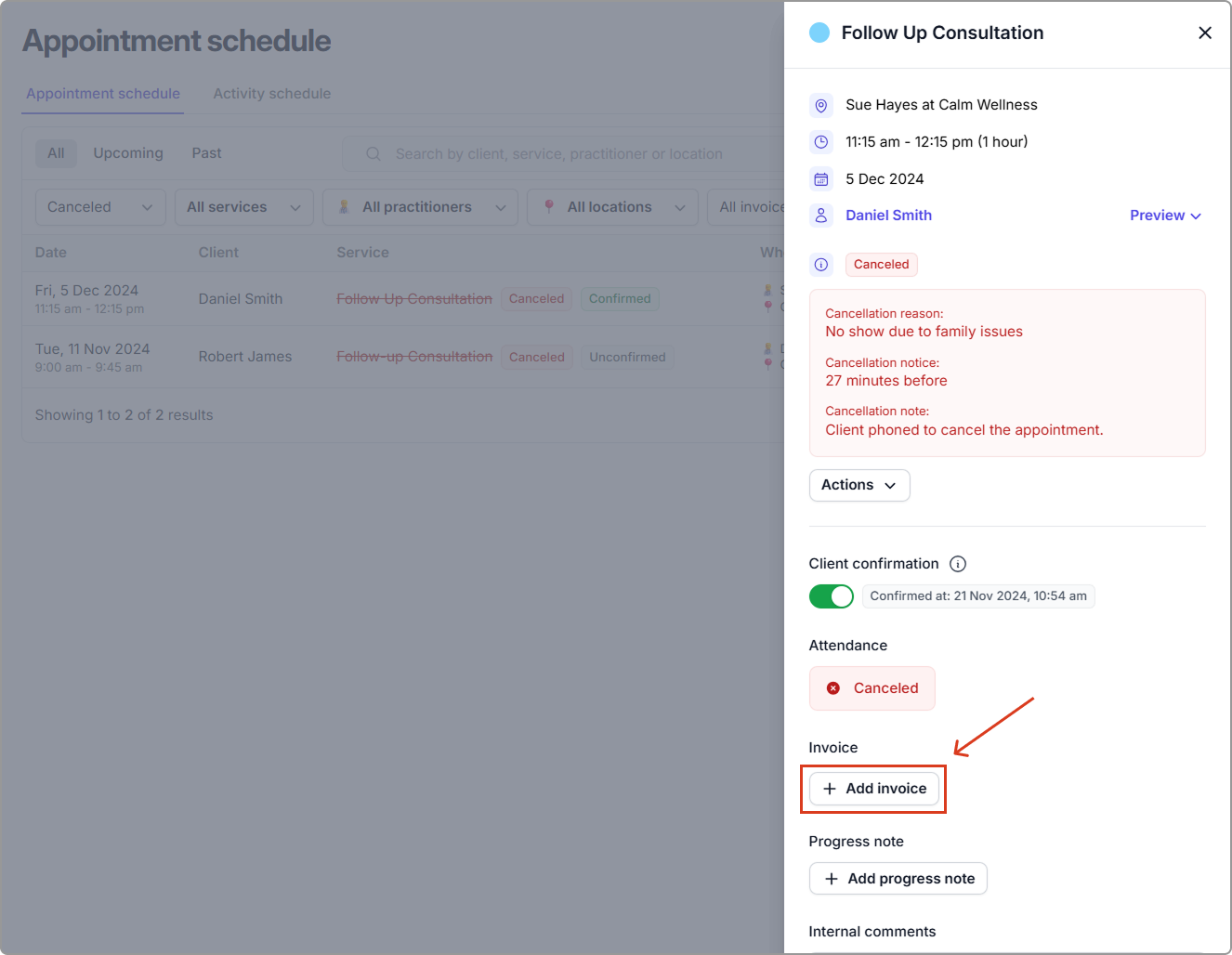Click the location pin icon beside Sue Hayes
This screenshot has height=955, width=1232.
820,106
